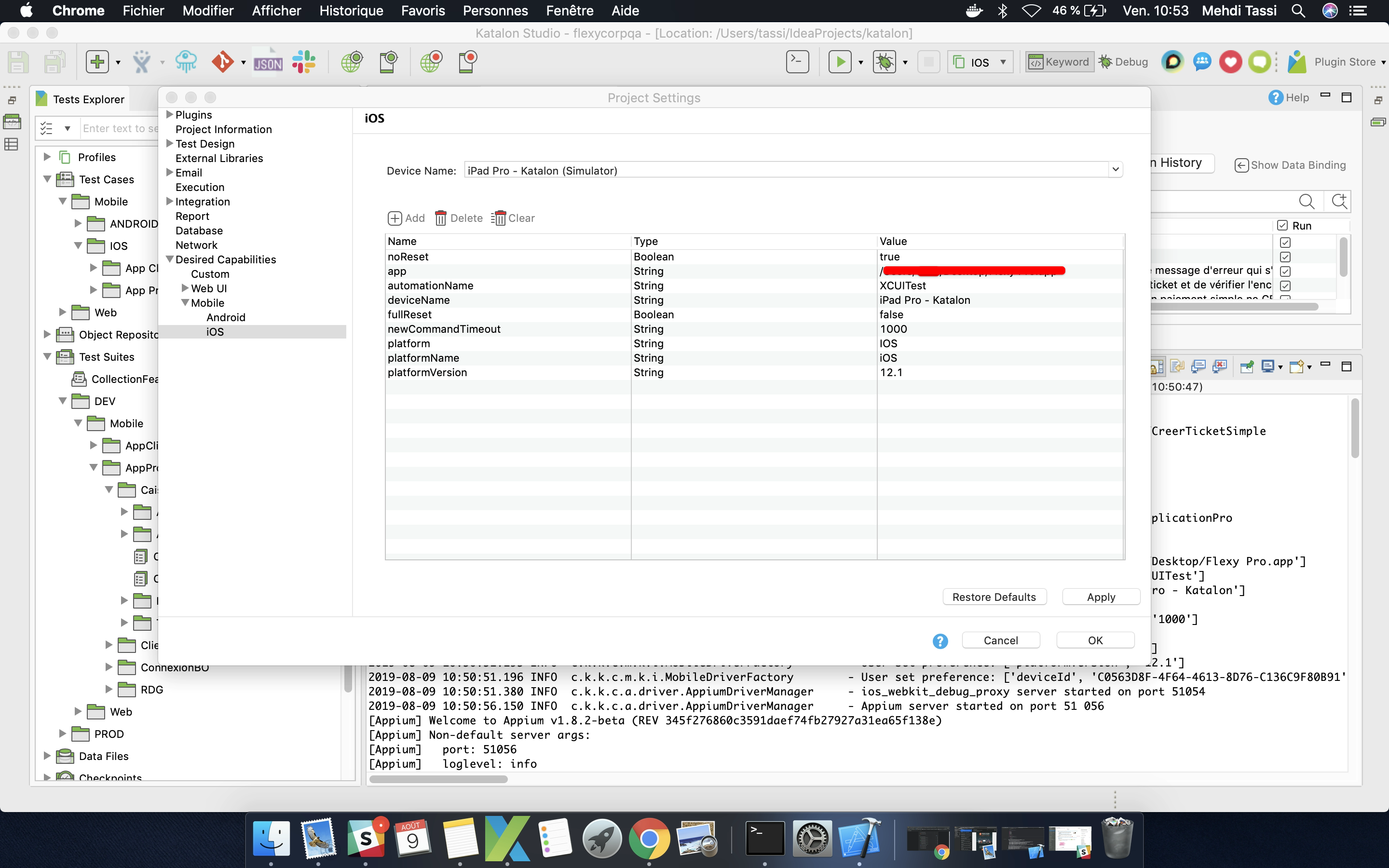Start Record Mobile tool

point(468,61)
